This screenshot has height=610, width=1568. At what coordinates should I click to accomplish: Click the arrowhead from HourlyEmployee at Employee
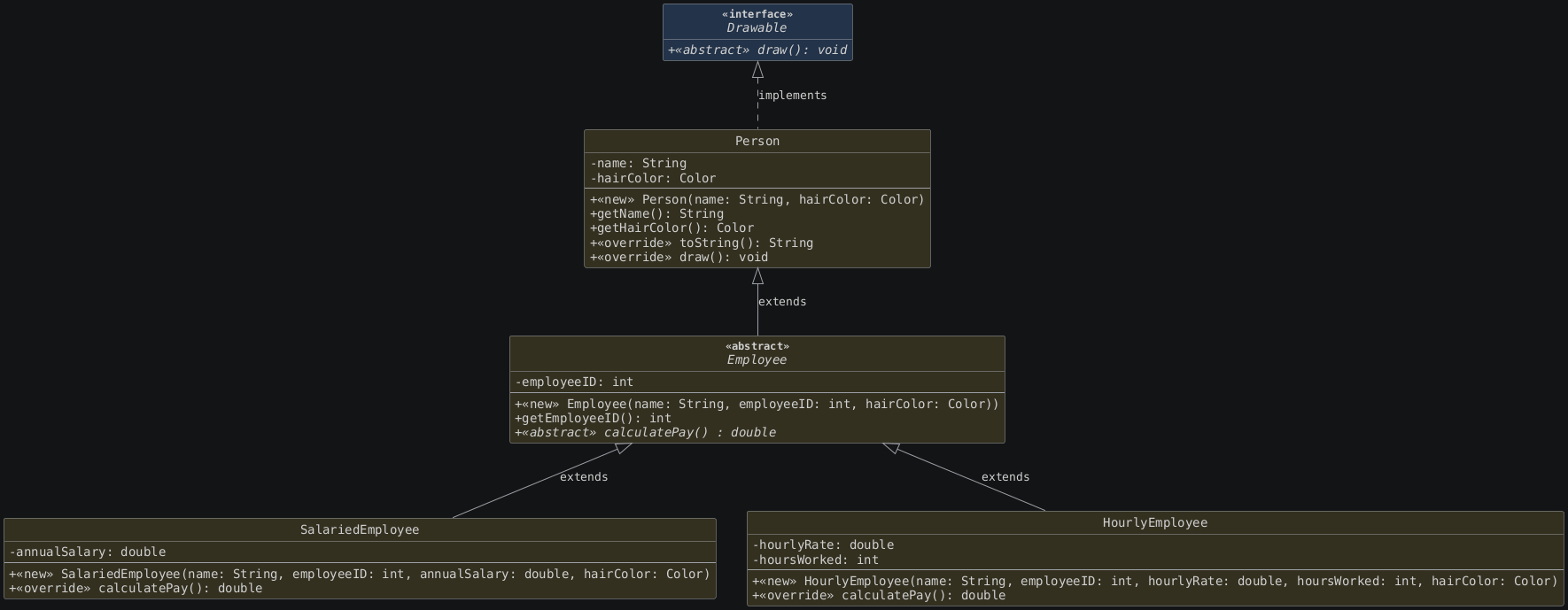[x=891, y=448]
